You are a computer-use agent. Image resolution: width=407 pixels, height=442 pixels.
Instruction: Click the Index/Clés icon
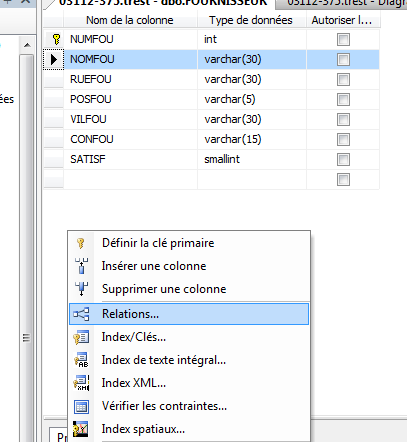[x=81, y=337]
